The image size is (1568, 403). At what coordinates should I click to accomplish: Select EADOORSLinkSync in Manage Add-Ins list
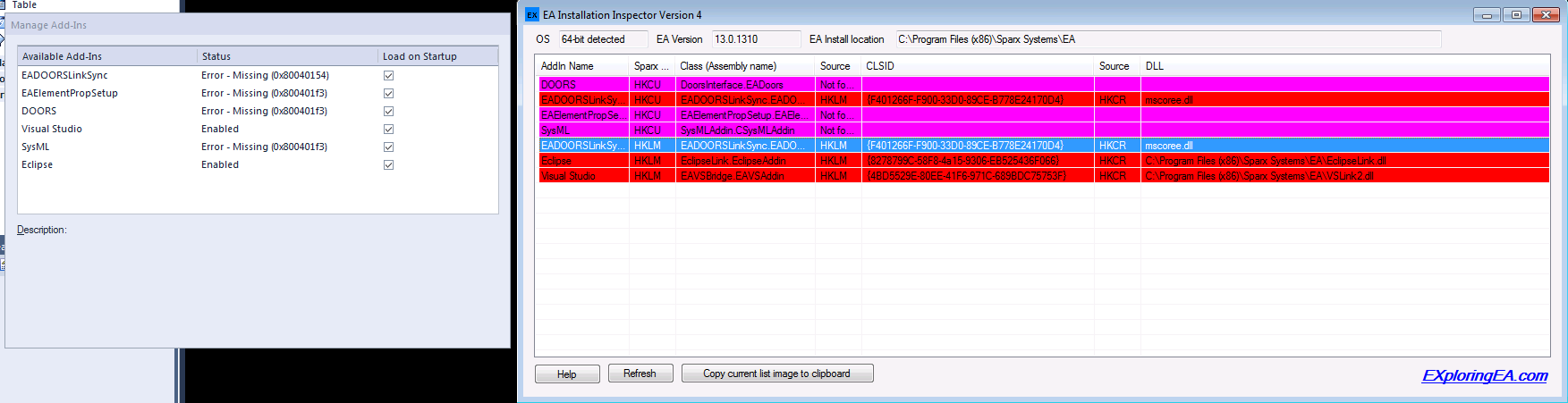64,75
